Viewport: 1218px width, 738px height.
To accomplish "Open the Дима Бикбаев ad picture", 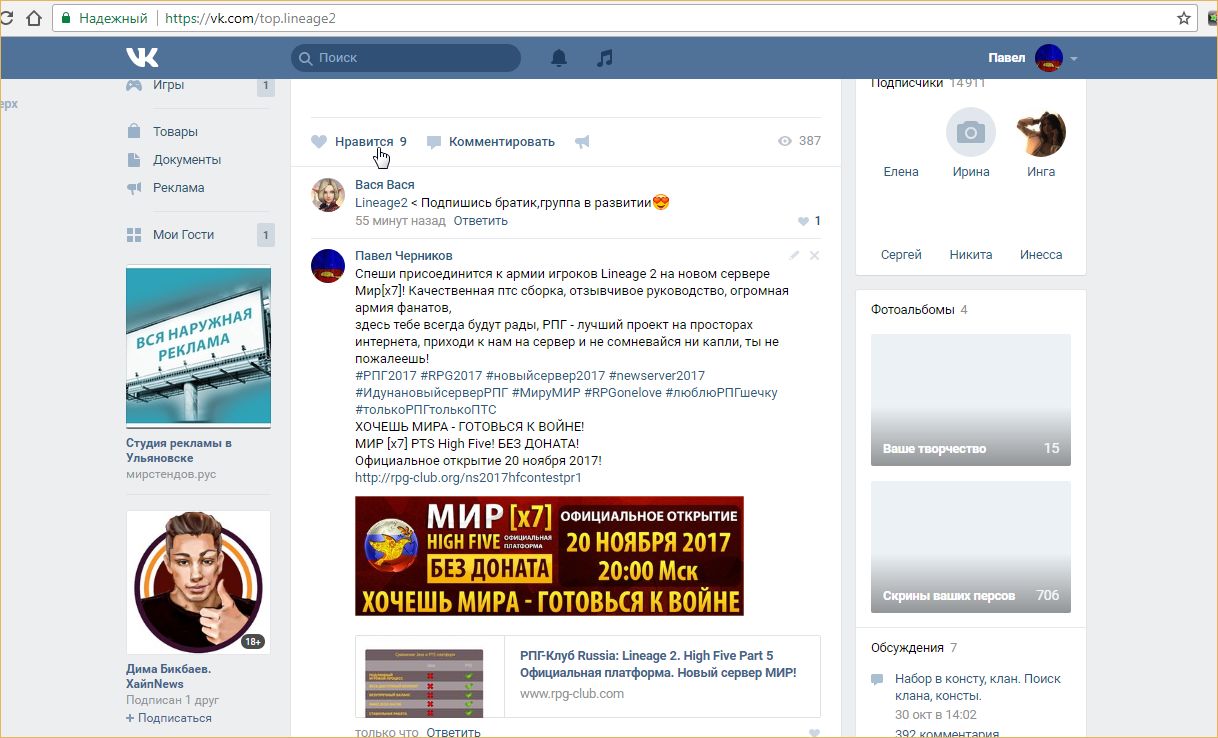I will point(198,583).
